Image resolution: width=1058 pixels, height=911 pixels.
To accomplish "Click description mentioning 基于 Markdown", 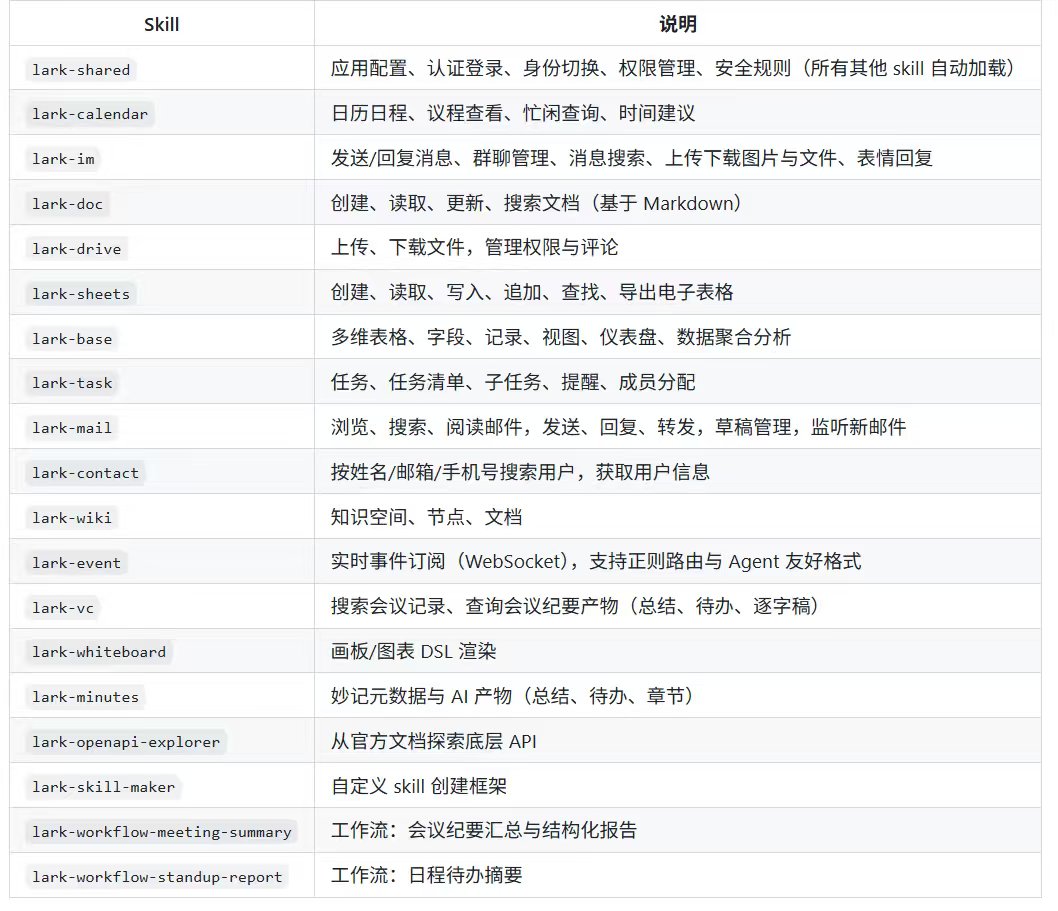I will [537, 204].
